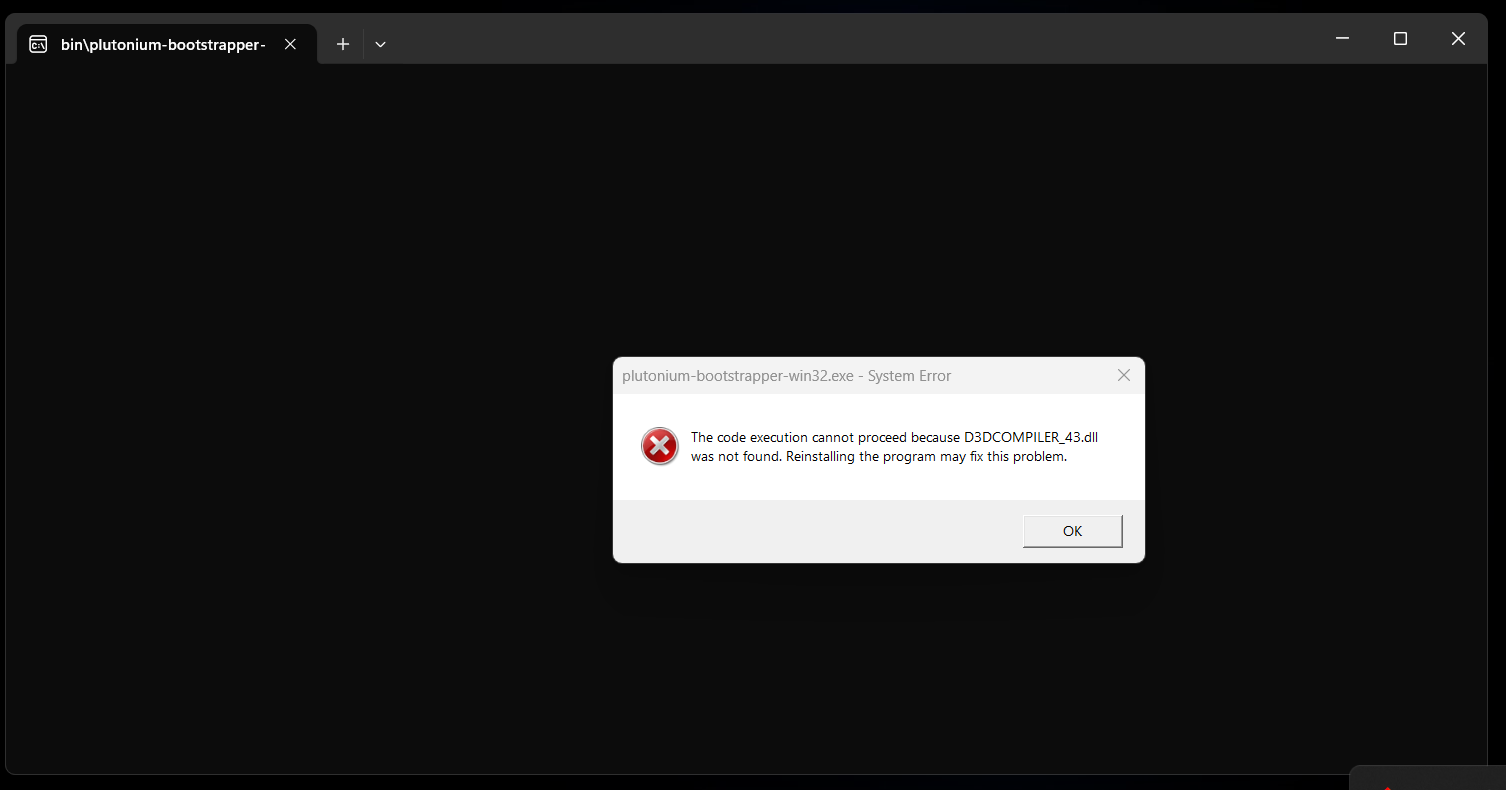
Task: Focus the empty terminal output area
Action: pyautogui.click(x=300, y=400)
